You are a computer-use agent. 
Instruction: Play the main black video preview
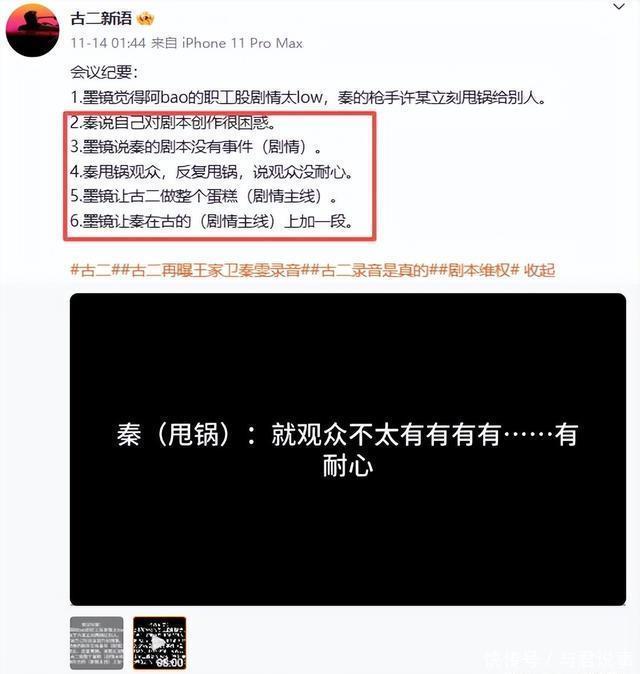[348, 450]
